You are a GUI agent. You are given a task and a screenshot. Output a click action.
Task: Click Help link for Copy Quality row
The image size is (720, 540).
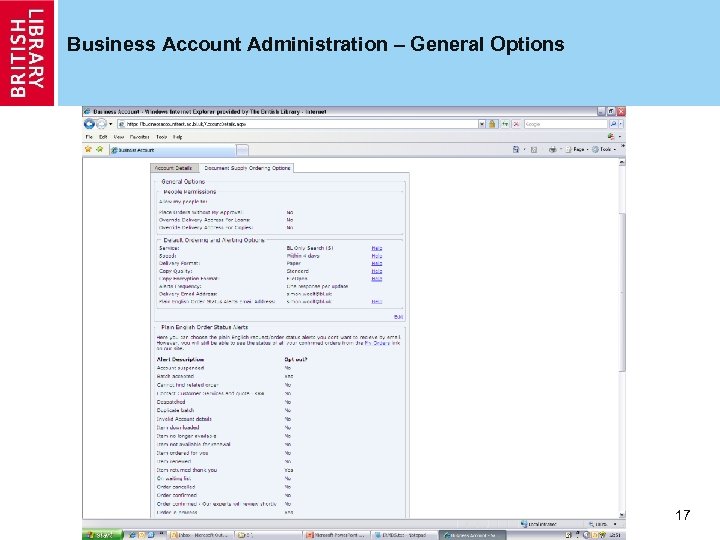[377, 271]
